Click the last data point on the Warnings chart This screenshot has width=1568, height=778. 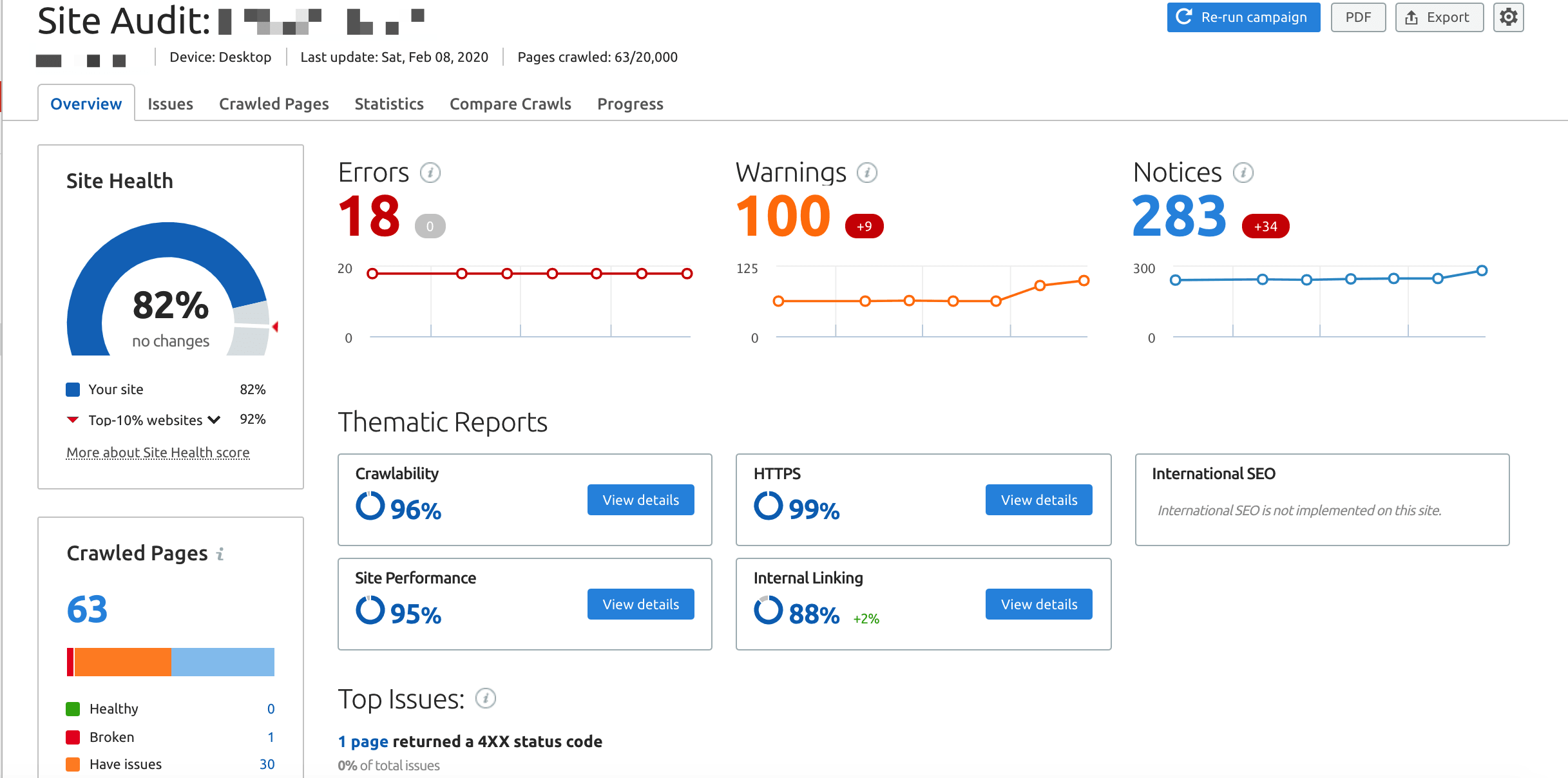point(1084,281)
